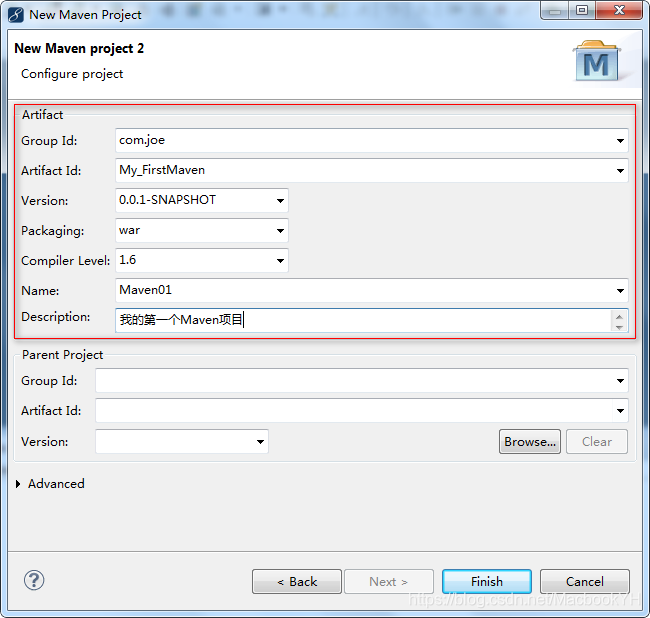Open the Compiler Level 1.6 dropdown
The width and height of the screenshot is (650, 618).
[280, 261]
